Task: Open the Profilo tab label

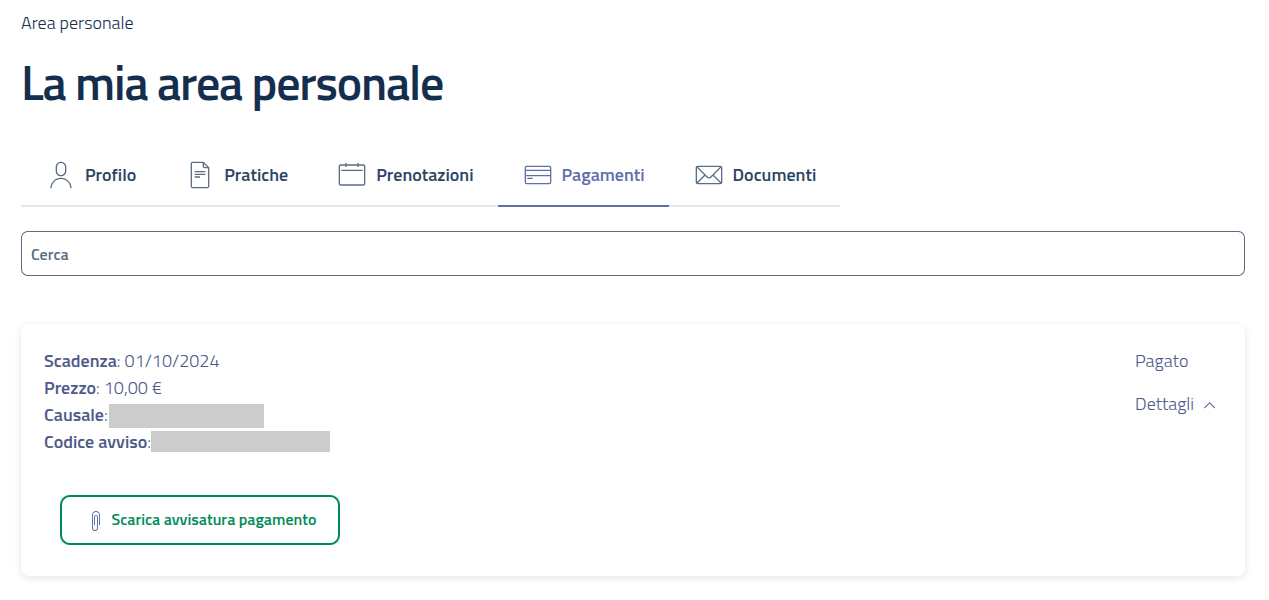Action: 110,175
